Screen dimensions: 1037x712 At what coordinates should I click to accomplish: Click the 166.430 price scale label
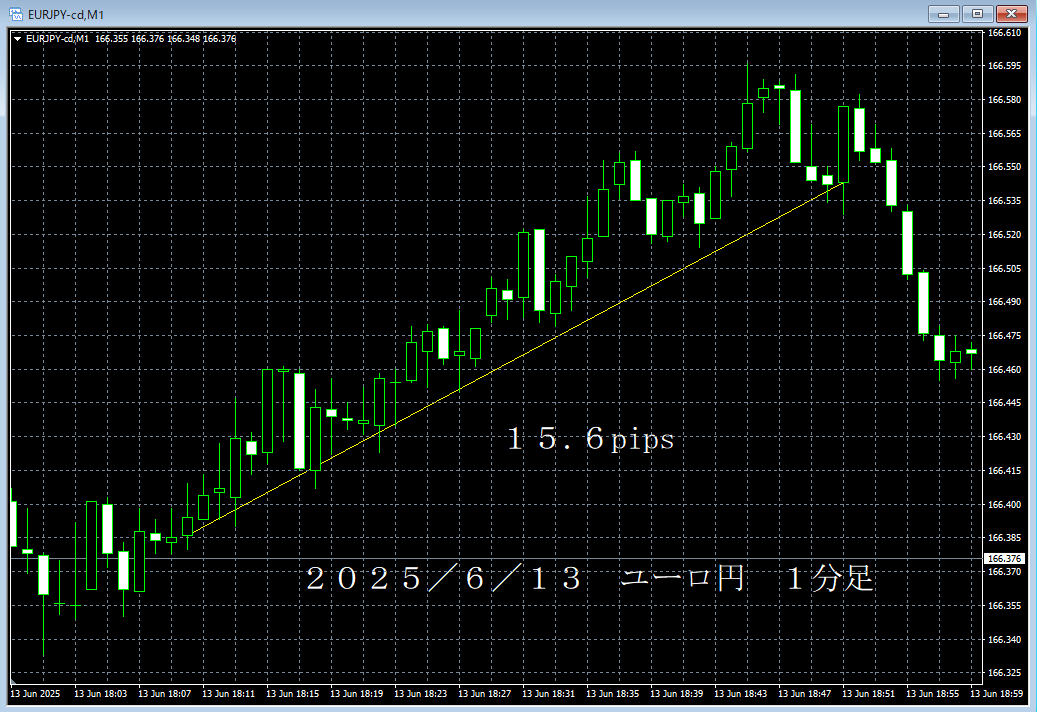1004,437
